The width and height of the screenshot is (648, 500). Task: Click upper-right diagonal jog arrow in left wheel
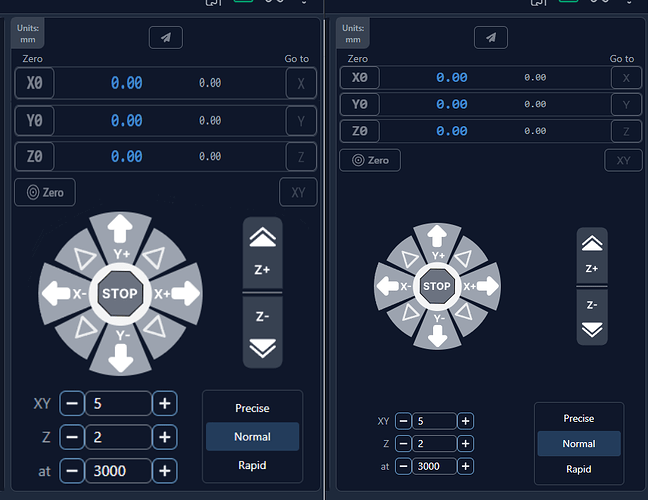(160, 254)
